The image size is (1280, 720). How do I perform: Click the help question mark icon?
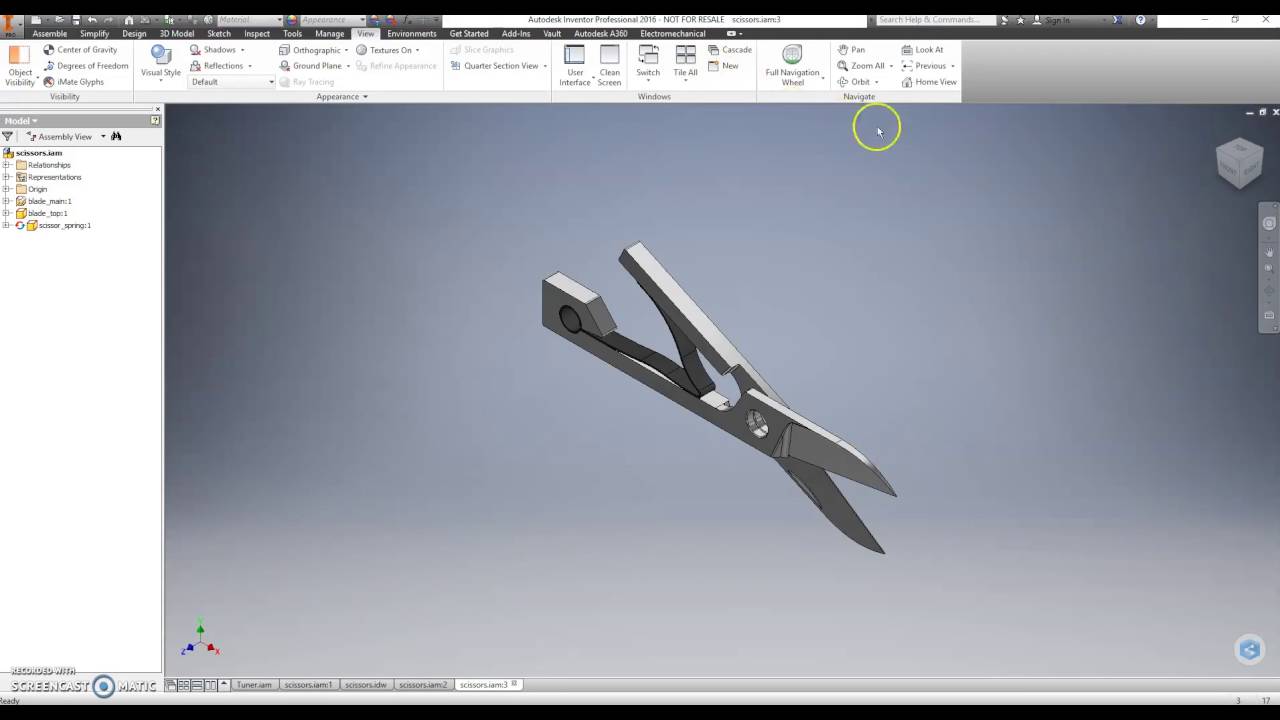(x=1141, y=20)
